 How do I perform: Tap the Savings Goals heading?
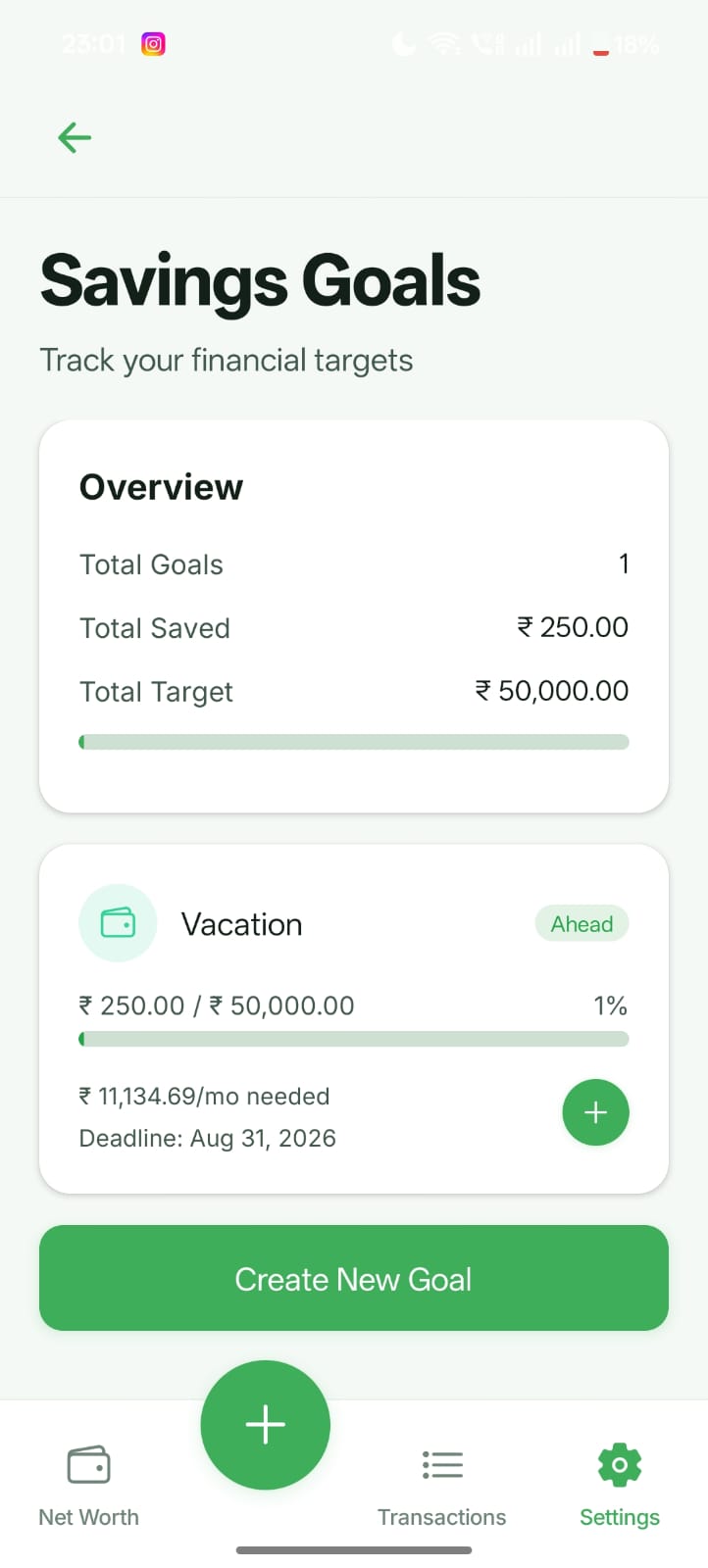click(260, 281)
